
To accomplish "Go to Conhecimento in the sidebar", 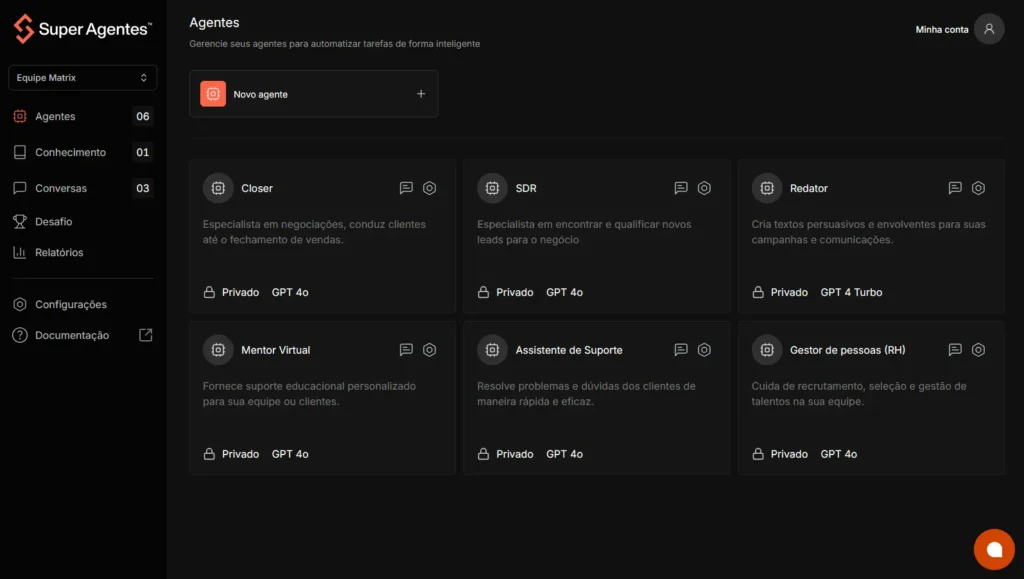I will 70,153.
